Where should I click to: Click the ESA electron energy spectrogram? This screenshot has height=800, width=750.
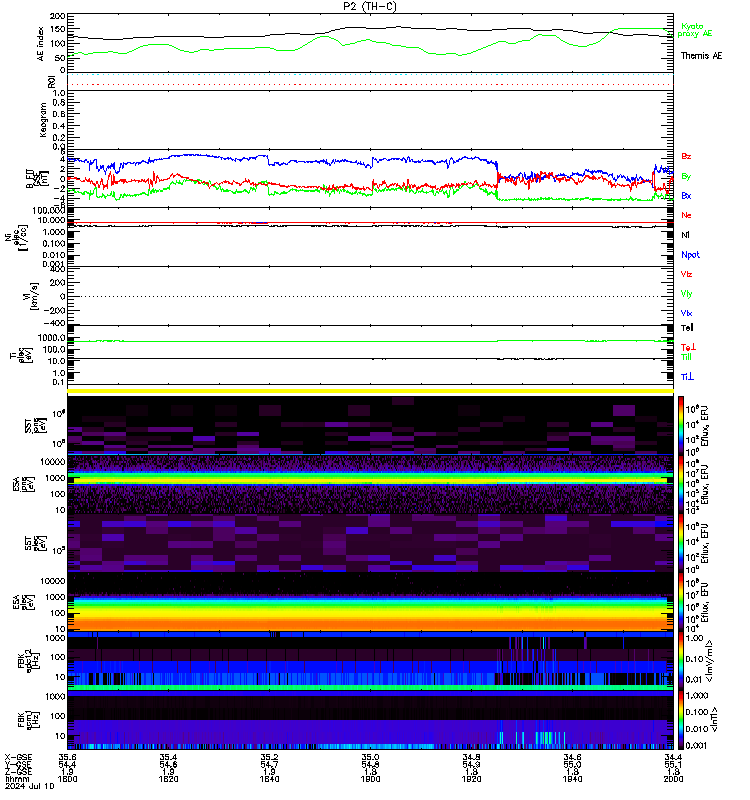(370, 602)
